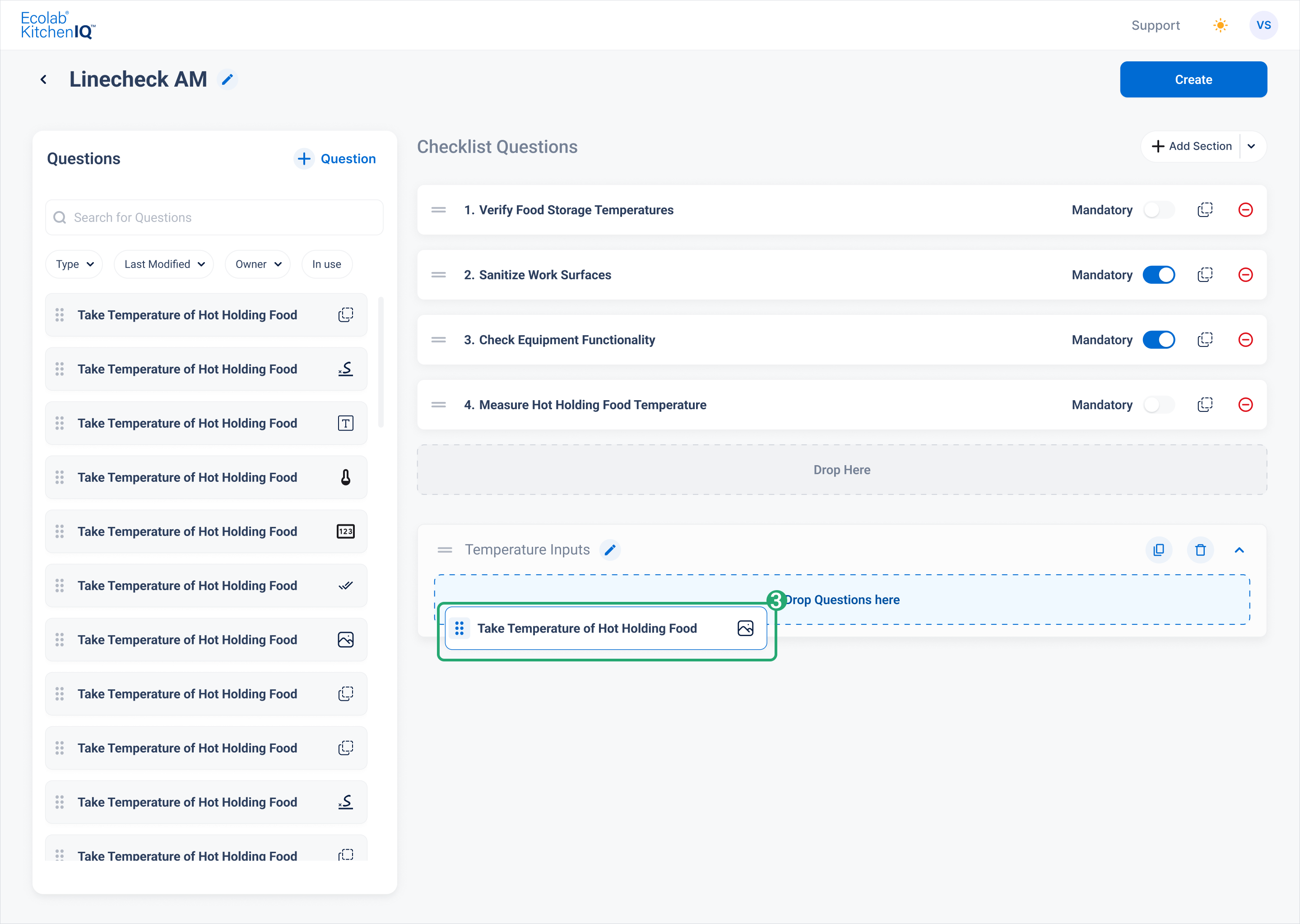Click the "Temperature Inputs" section name
The height and width of the screenshot is (924, 1300).
527,550
